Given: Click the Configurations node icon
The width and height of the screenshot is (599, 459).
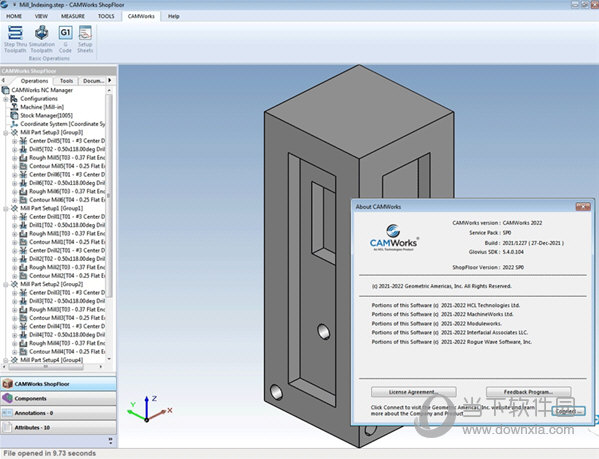Looking at the screenshot, I should pyautogui.click(x=14, y=99).
